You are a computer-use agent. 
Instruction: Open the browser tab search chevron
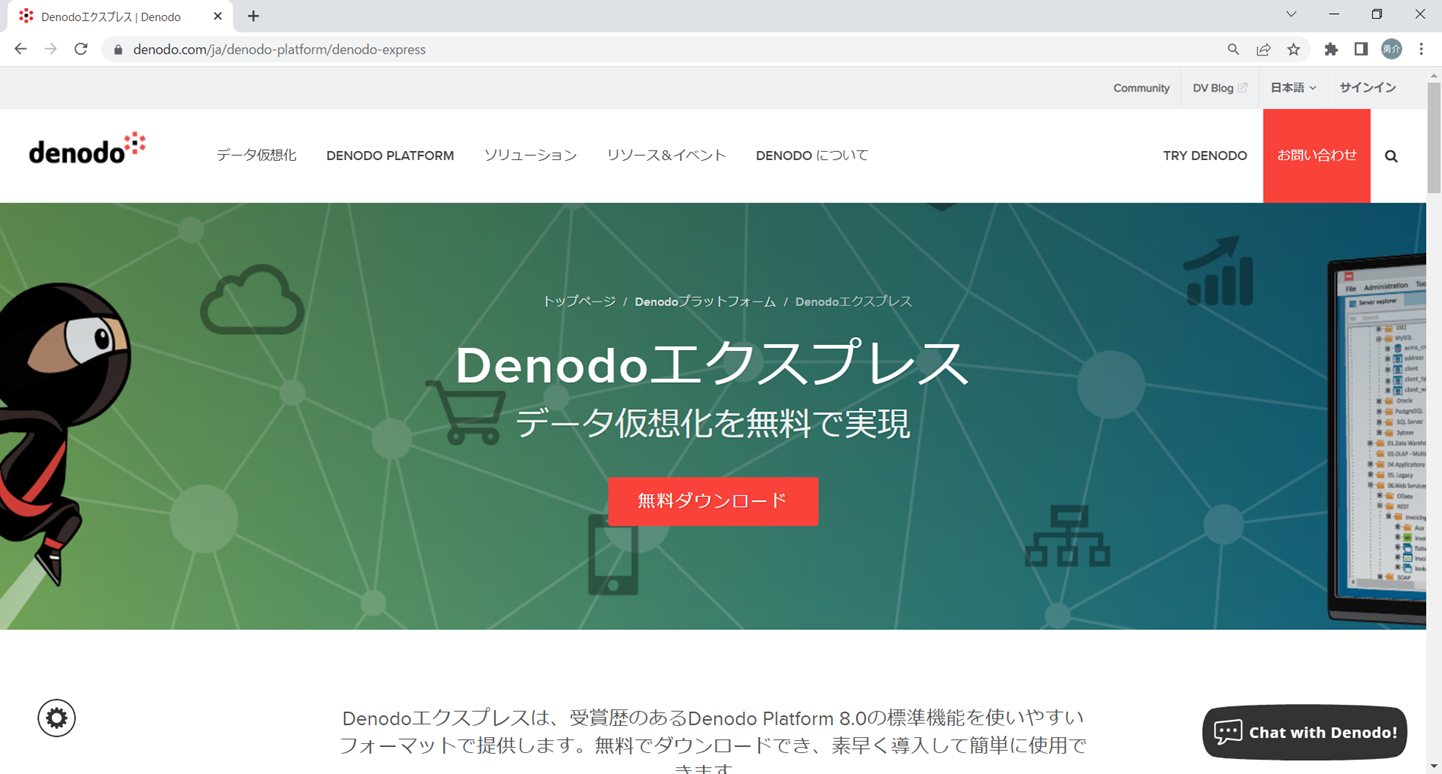1291,14
